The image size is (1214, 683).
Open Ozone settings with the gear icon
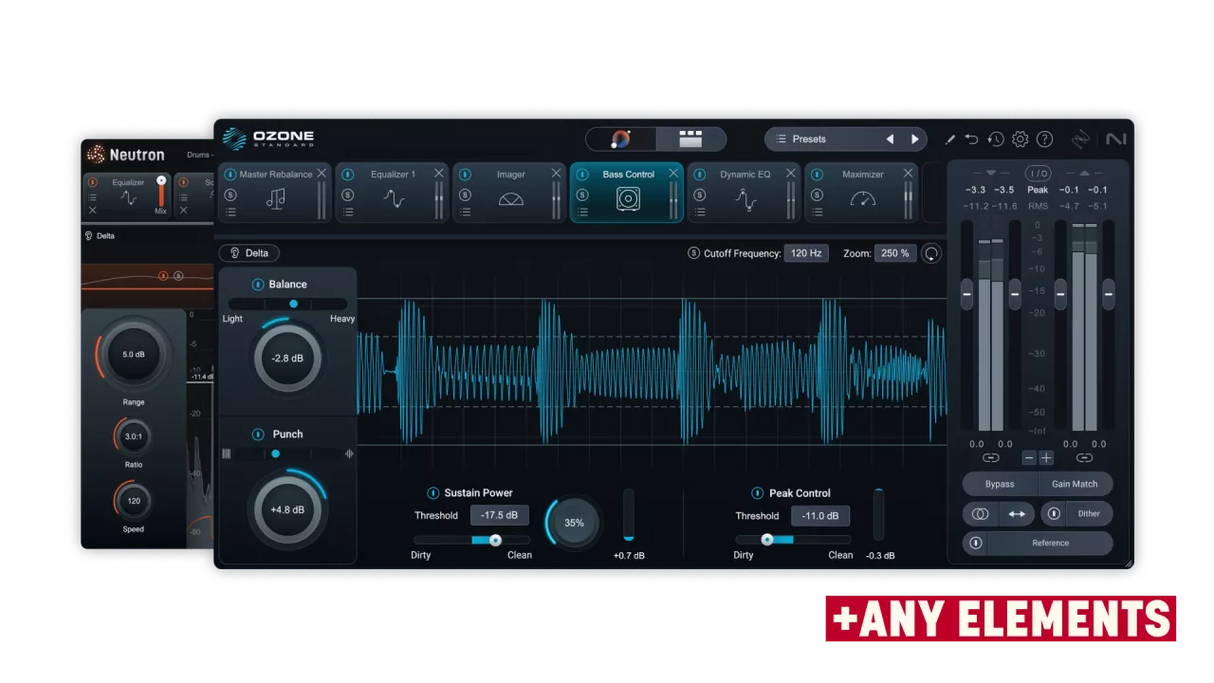[1020, 139]
